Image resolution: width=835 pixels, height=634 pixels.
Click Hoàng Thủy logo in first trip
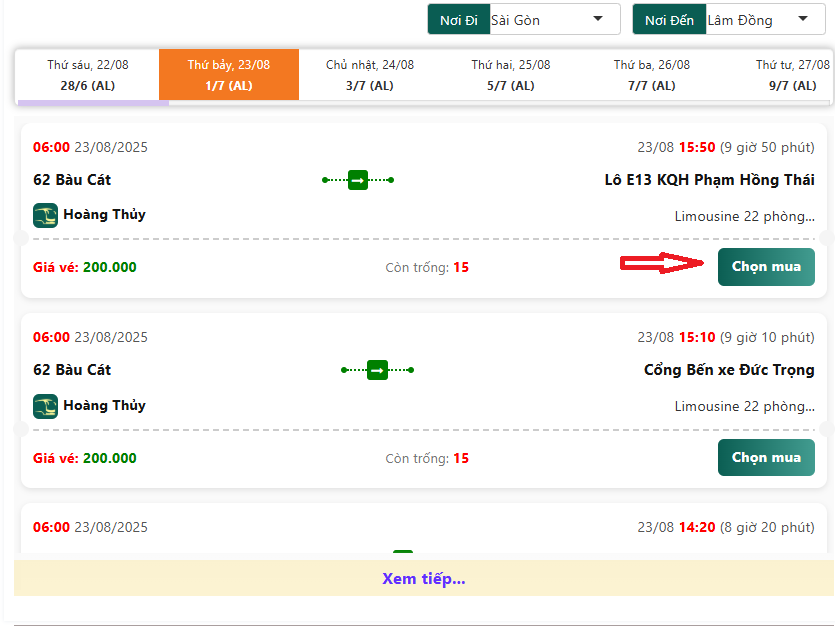[x=45, y=215]
